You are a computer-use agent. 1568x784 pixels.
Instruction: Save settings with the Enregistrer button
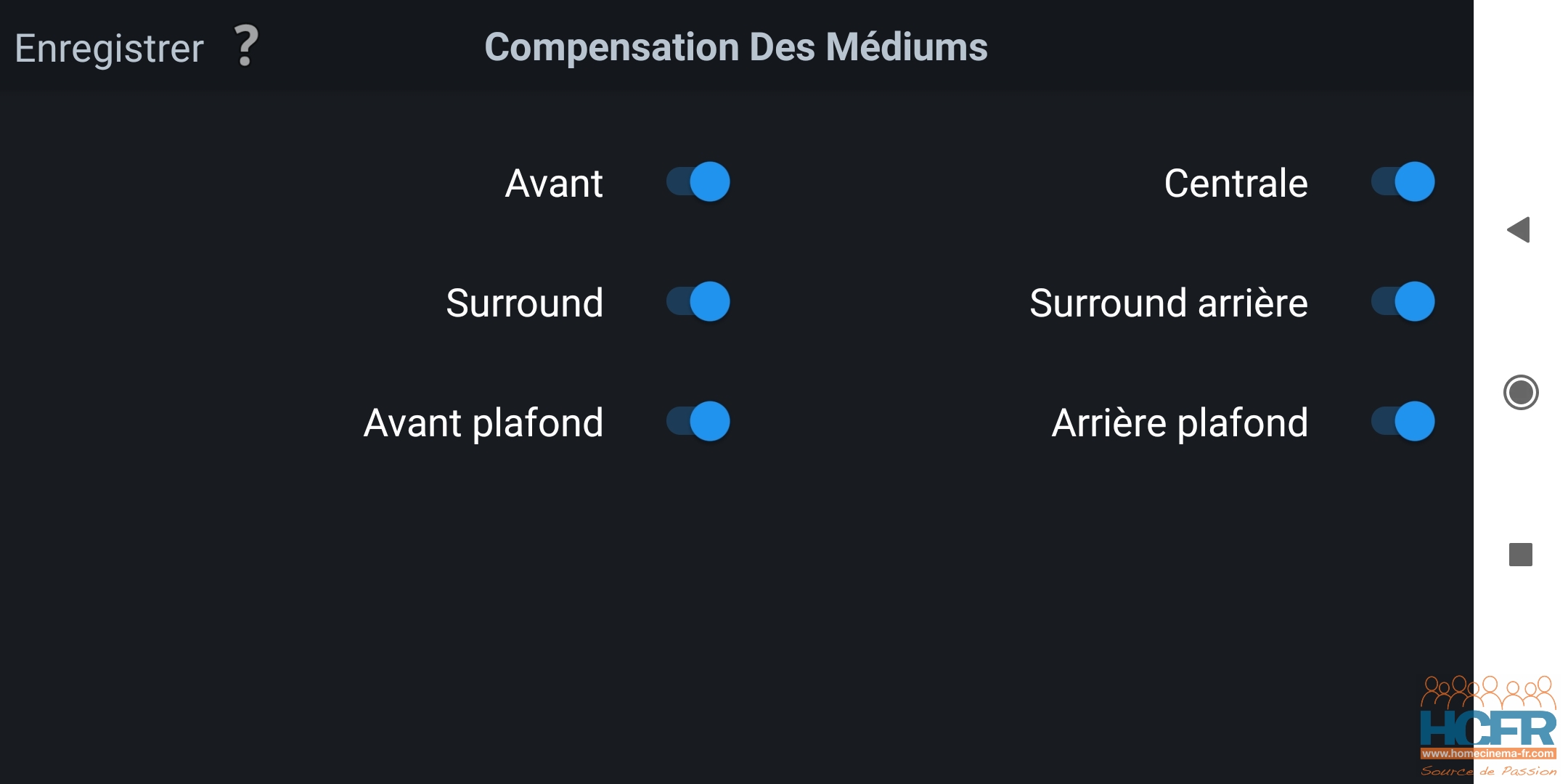109,49
